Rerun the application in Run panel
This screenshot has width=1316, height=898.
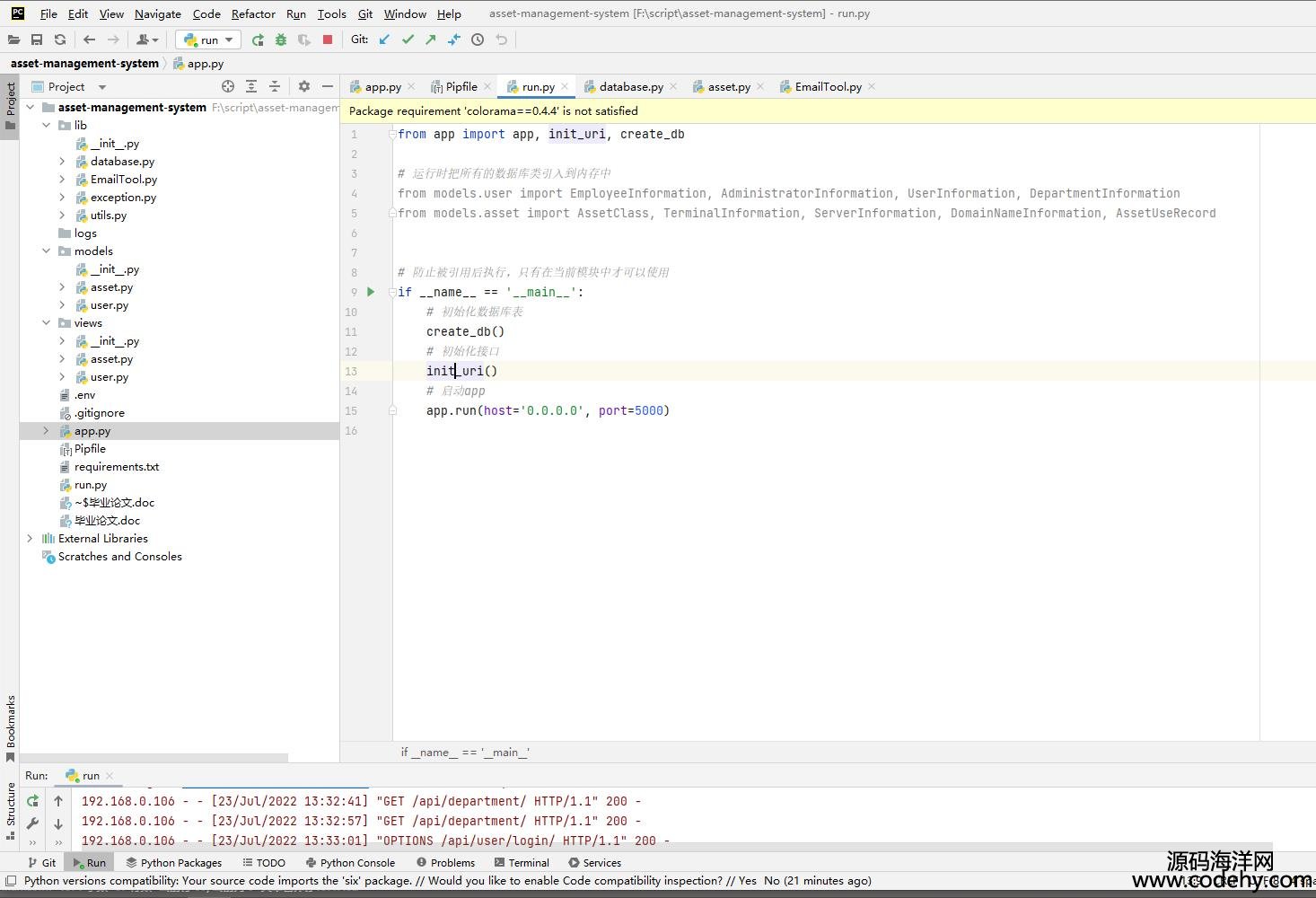click(33, 801)
